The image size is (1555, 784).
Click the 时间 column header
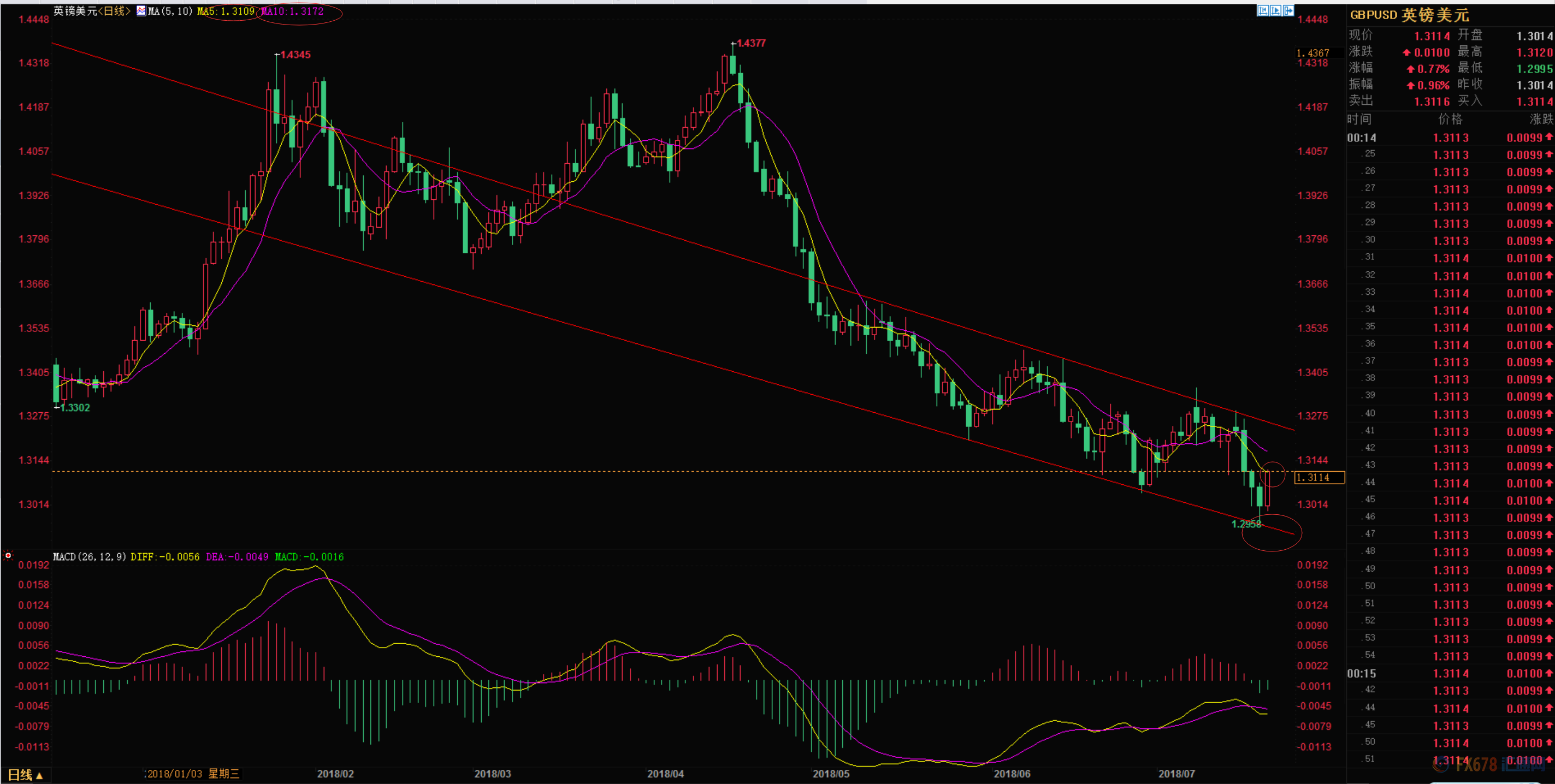(x=1359, y=120)
